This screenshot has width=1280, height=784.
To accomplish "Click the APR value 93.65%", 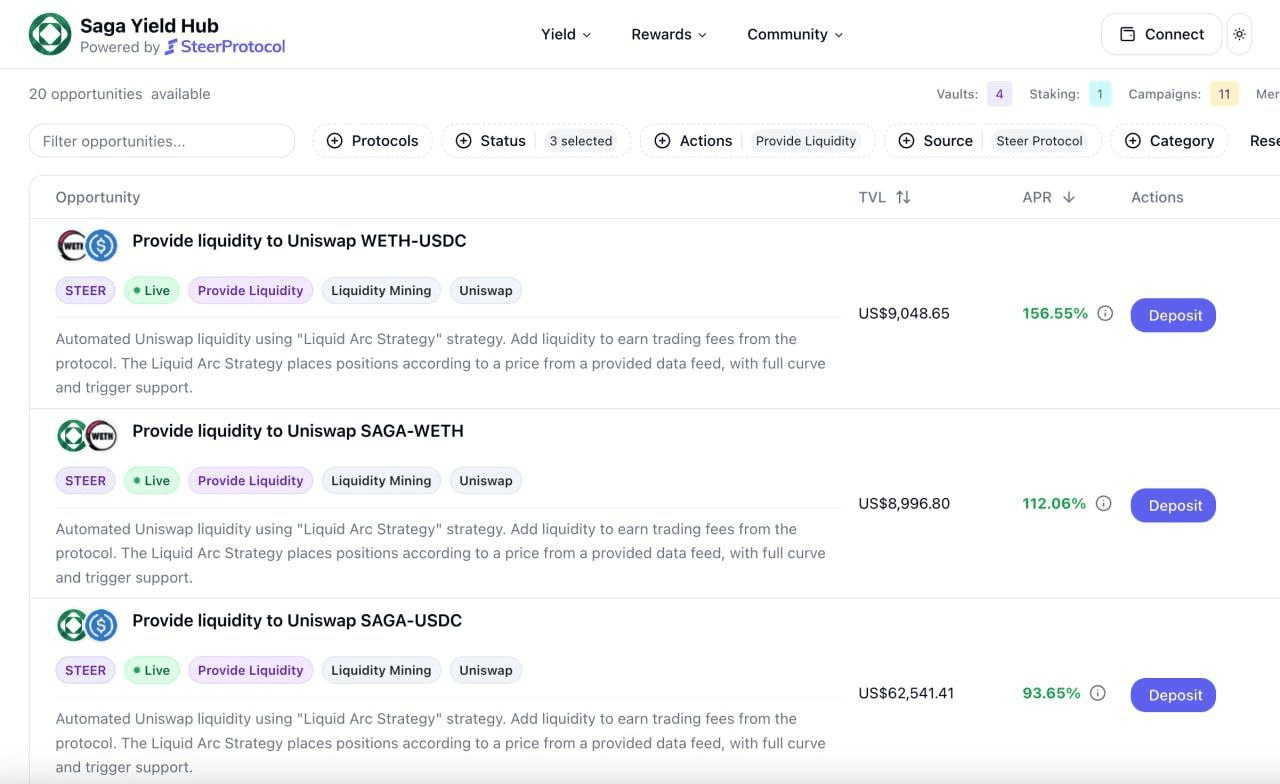I will (x=1051, y=693).
